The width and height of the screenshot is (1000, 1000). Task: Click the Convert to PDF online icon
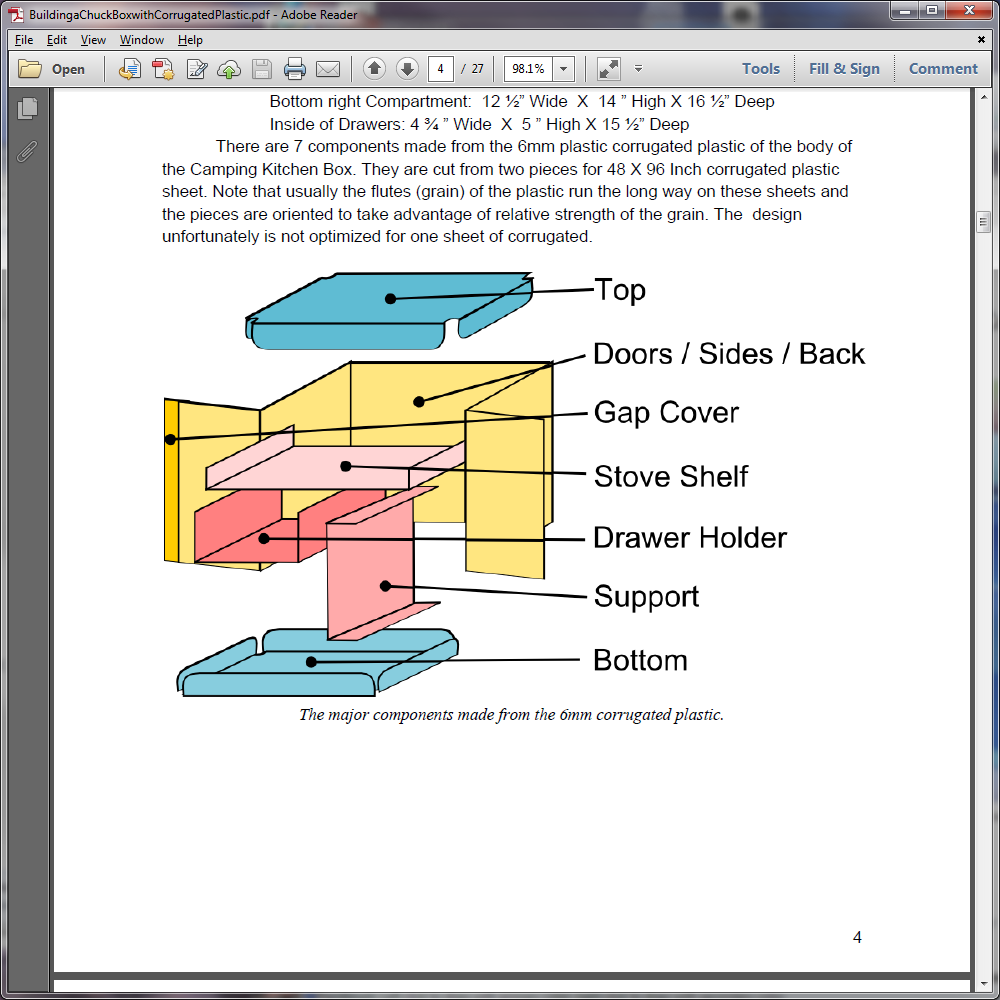(x=129, y=69)
